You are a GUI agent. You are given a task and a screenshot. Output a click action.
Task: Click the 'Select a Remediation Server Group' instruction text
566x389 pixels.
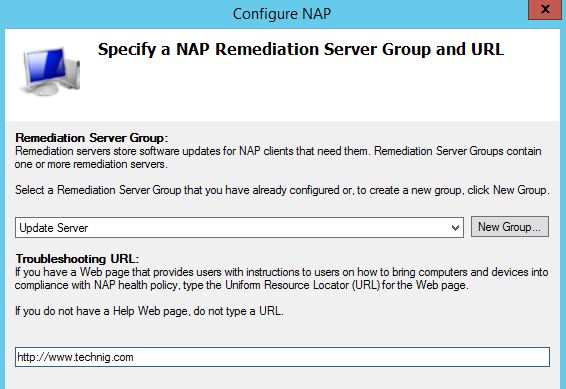pyautogui.click(x=282, y=190)
